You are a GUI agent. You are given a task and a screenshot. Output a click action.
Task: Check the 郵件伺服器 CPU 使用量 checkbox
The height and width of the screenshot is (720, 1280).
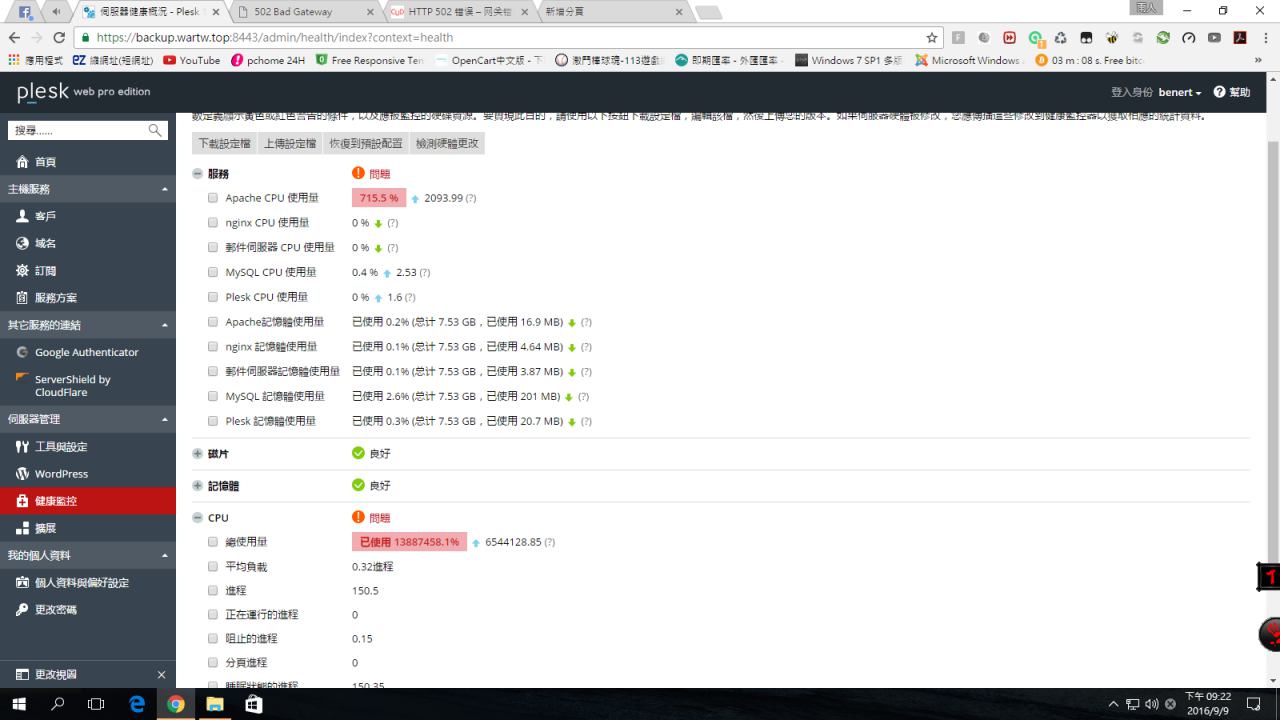[213, 247]
